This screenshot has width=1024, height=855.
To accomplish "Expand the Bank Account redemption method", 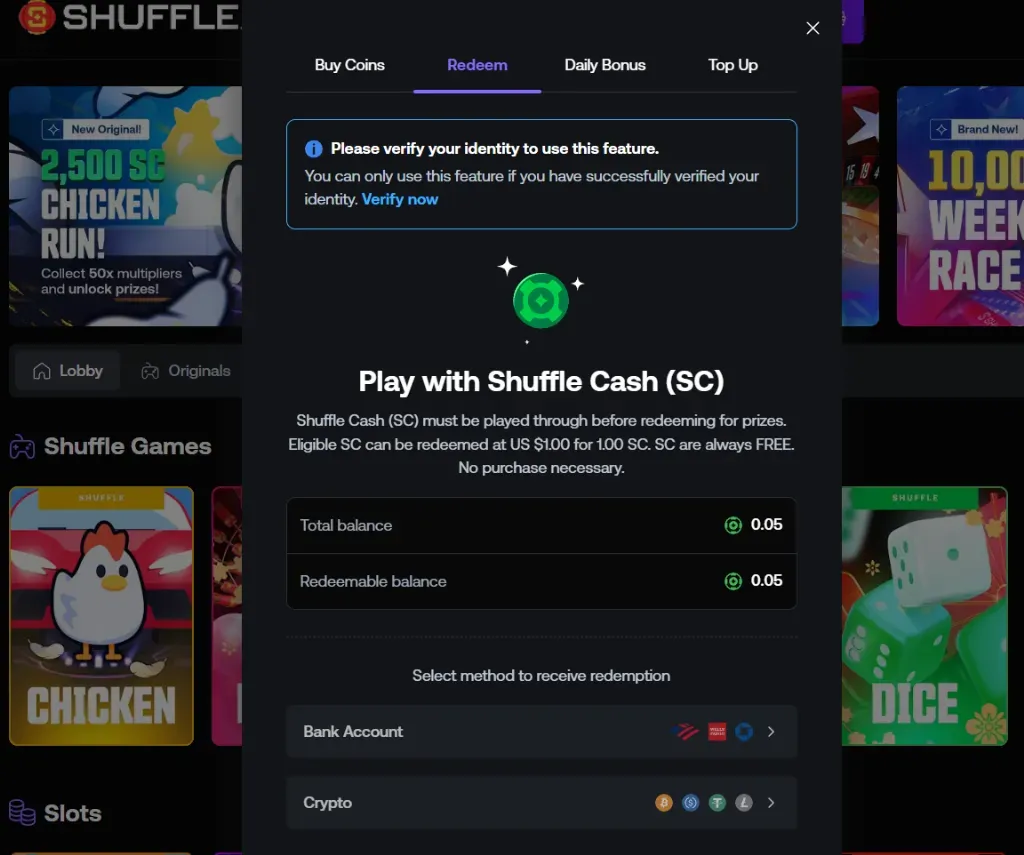I will coord(541,731).
